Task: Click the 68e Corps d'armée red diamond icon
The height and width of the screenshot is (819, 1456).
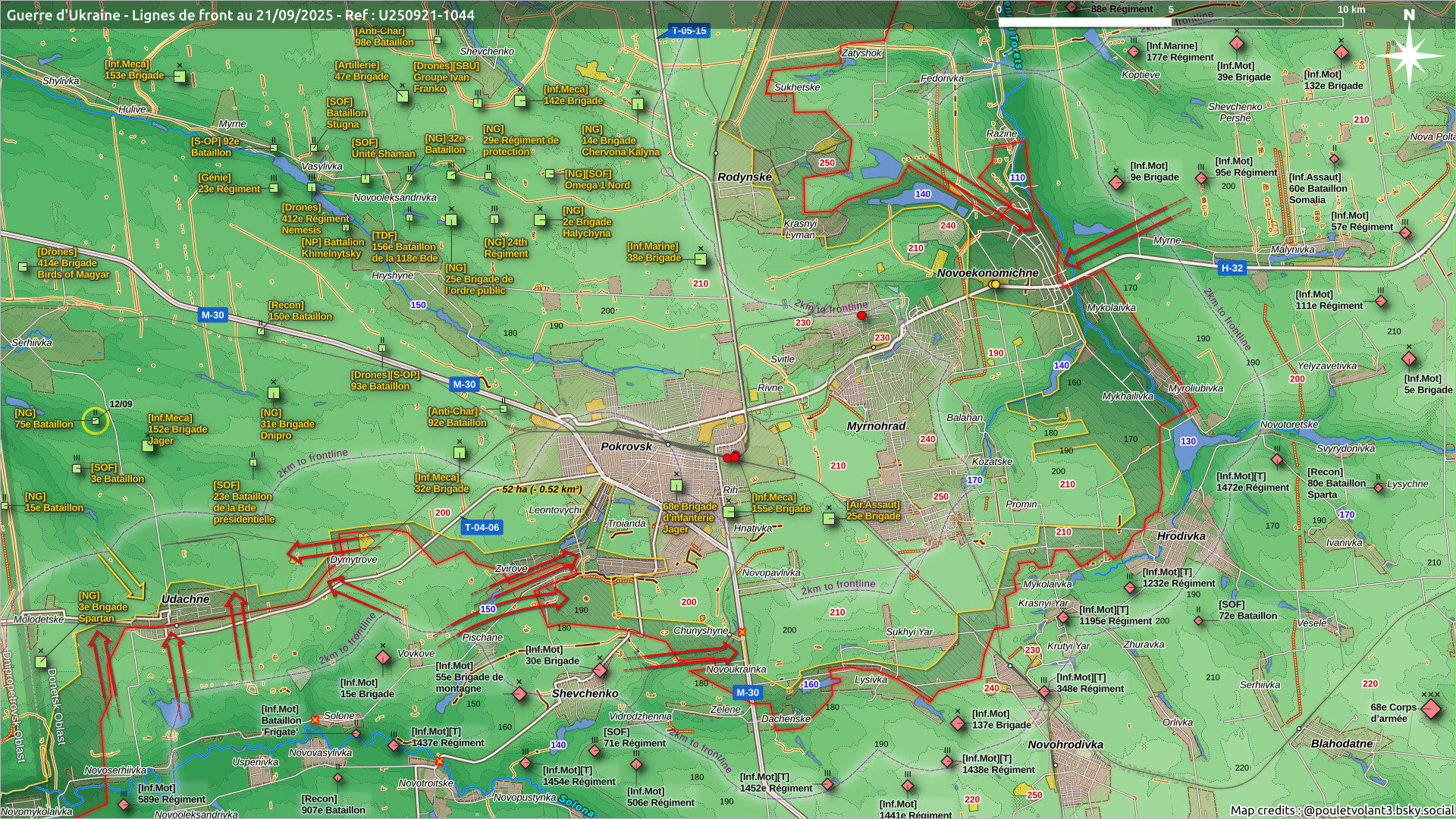Action: 1430,710
